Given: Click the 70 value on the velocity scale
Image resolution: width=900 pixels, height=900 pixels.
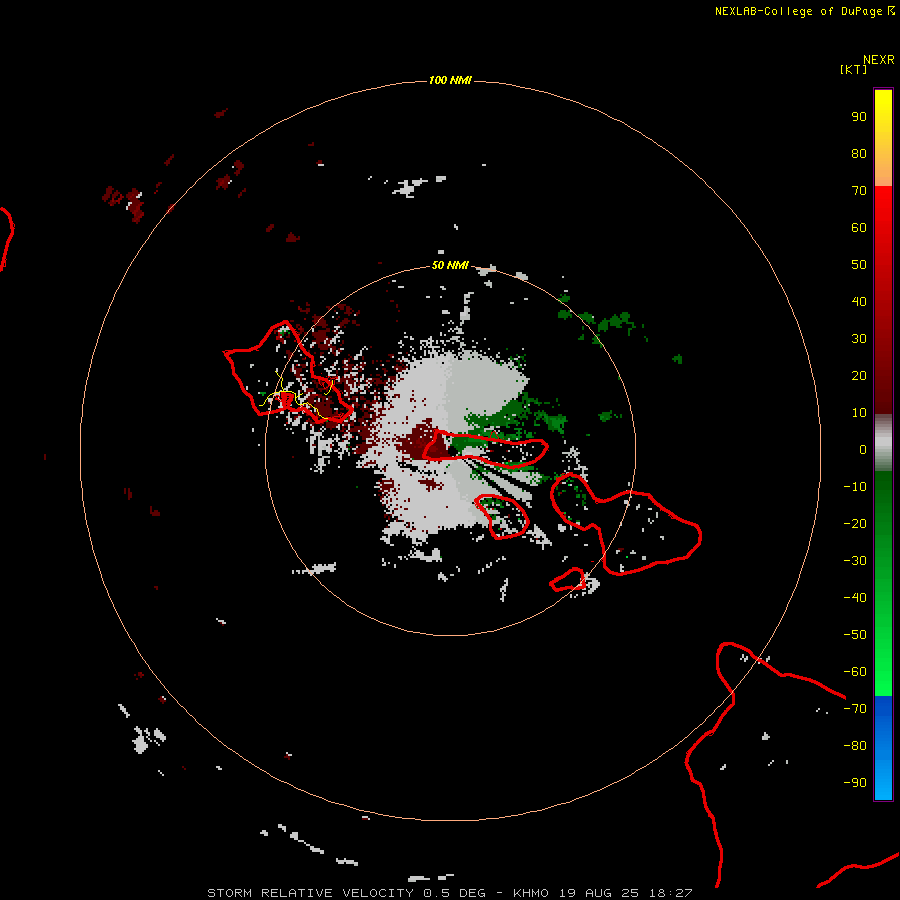Looking at the screenshot, I should coord(859,191).
